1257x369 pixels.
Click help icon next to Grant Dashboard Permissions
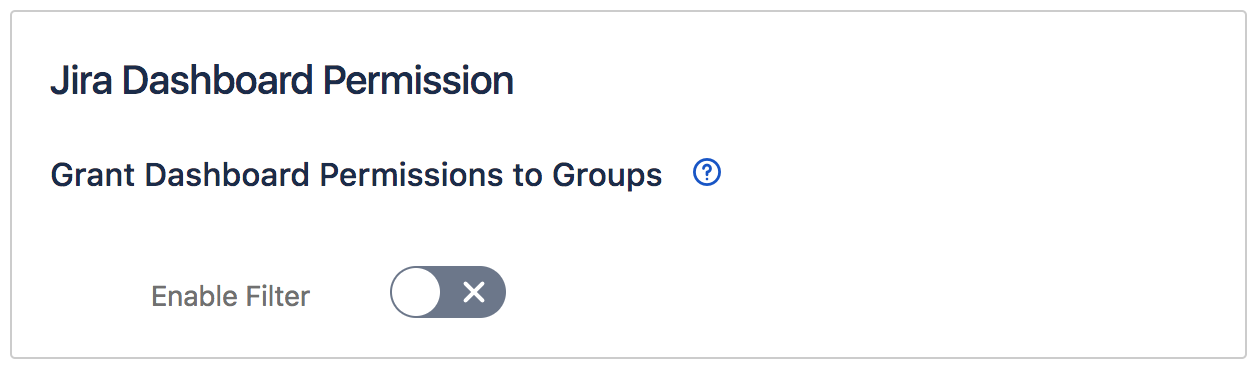(707, 174)
